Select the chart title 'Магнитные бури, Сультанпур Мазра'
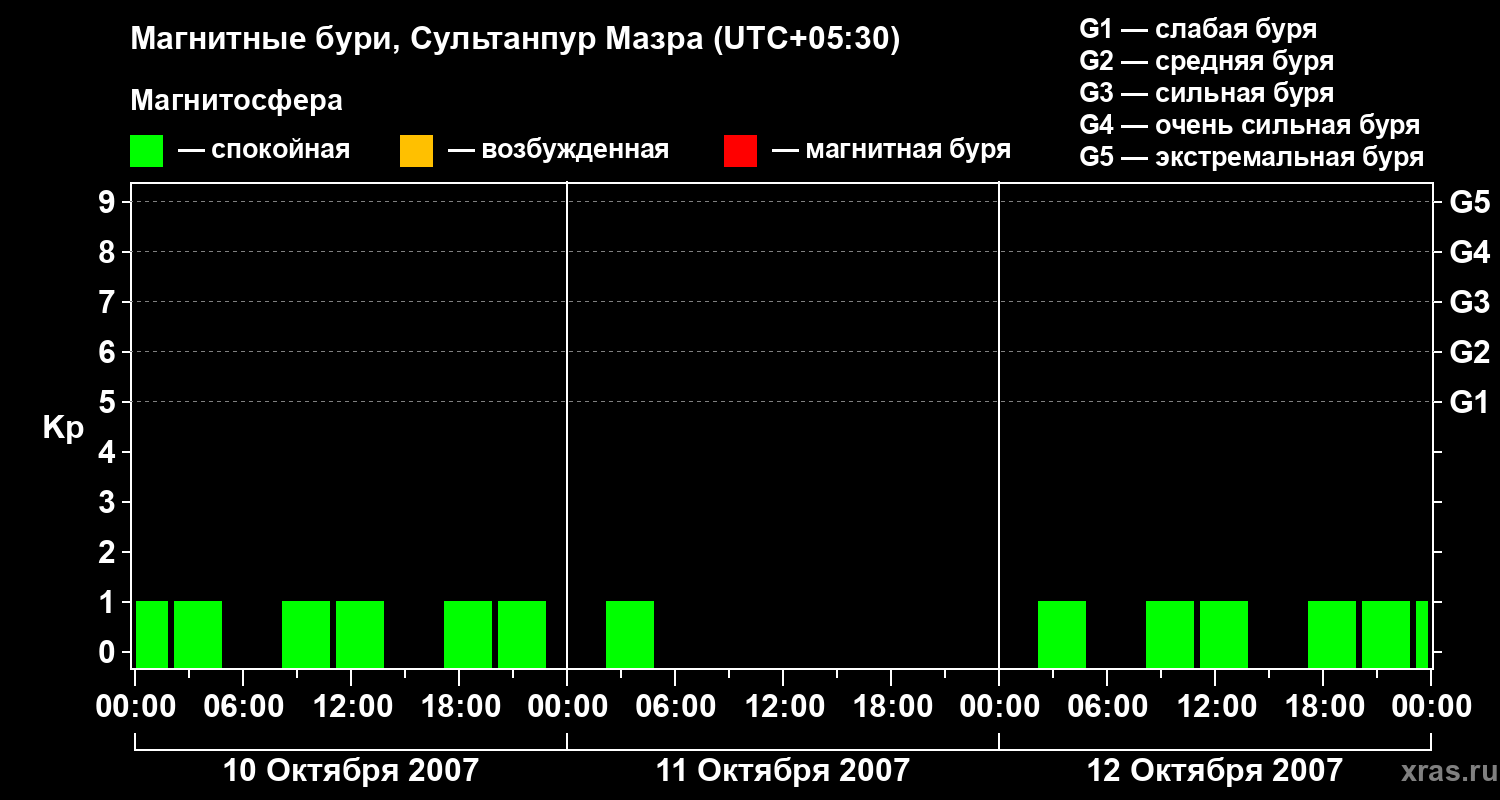Viewport: 1500px width, 800px height. click(415, 40)
